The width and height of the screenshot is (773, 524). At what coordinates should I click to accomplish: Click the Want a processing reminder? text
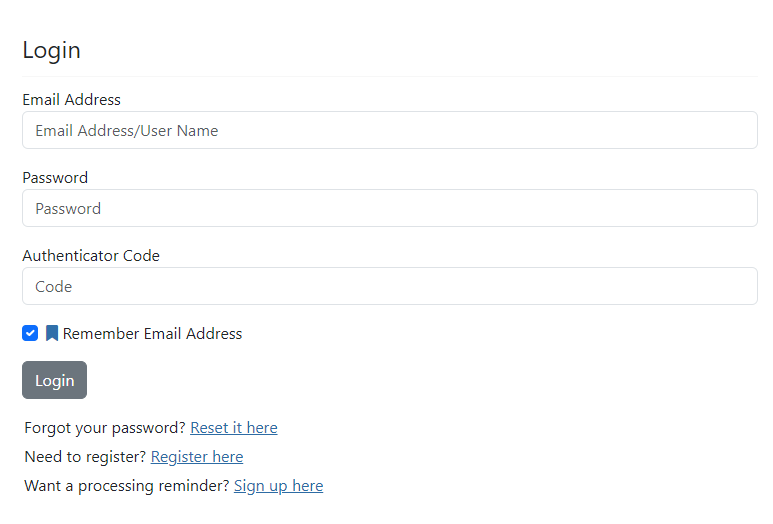pyautogui.click(x=127, y=486)
